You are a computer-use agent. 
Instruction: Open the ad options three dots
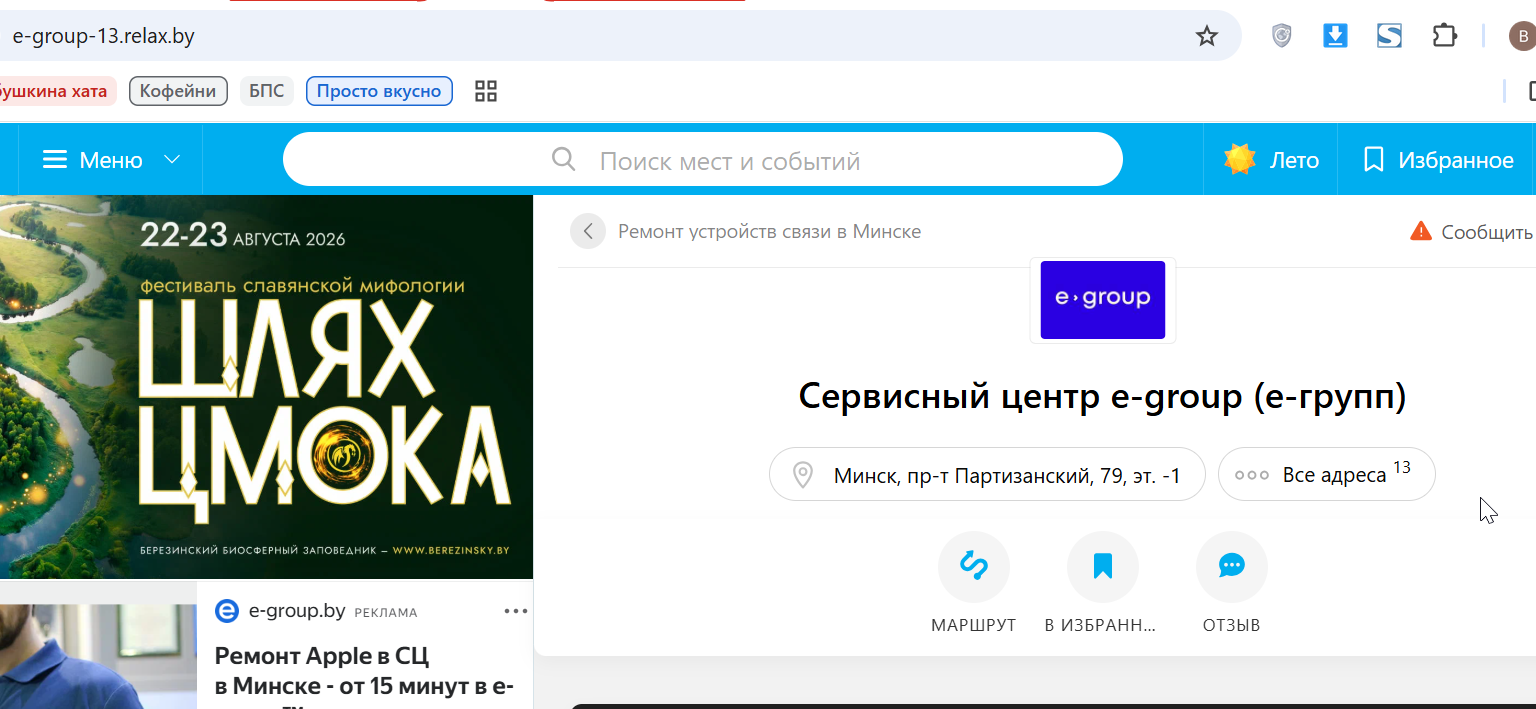click(x=515, y=611)
